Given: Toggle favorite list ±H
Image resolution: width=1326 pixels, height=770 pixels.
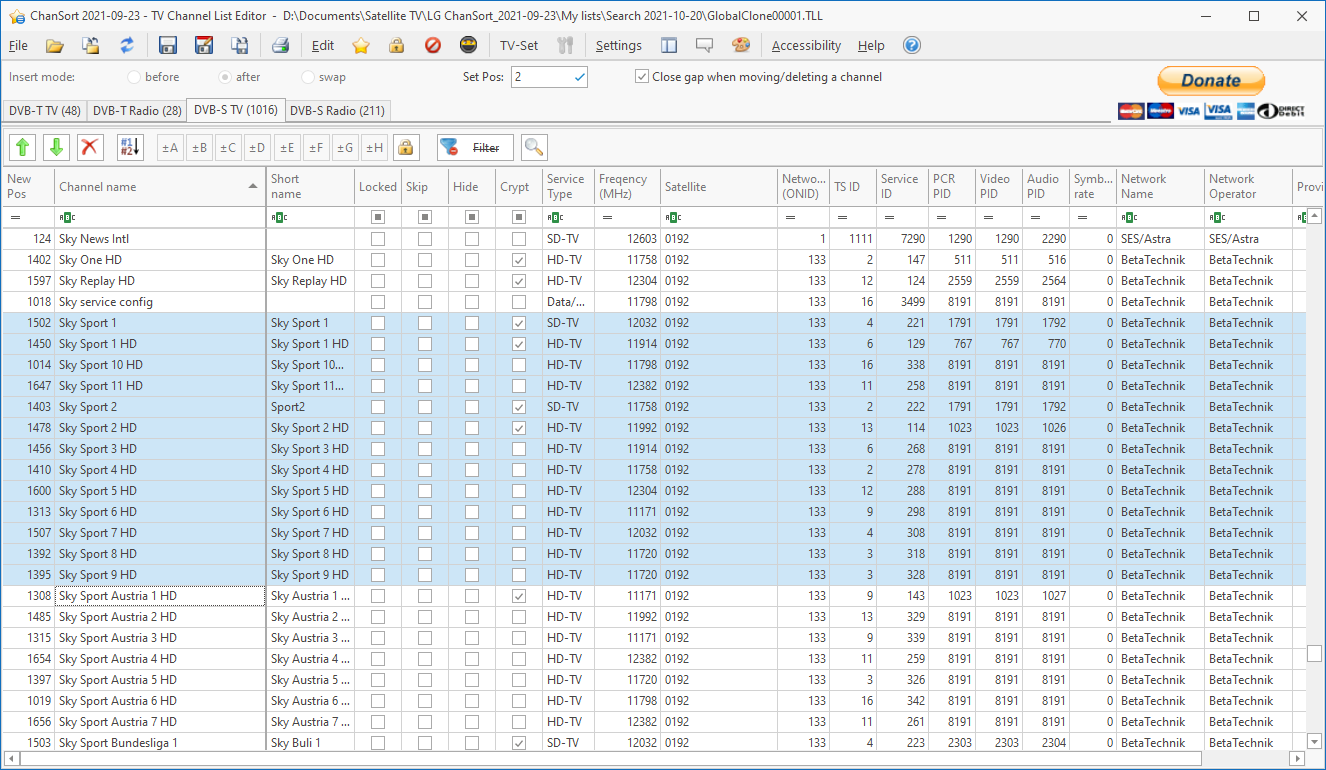Looking at the screenshot, I should (x=374, y=147).
